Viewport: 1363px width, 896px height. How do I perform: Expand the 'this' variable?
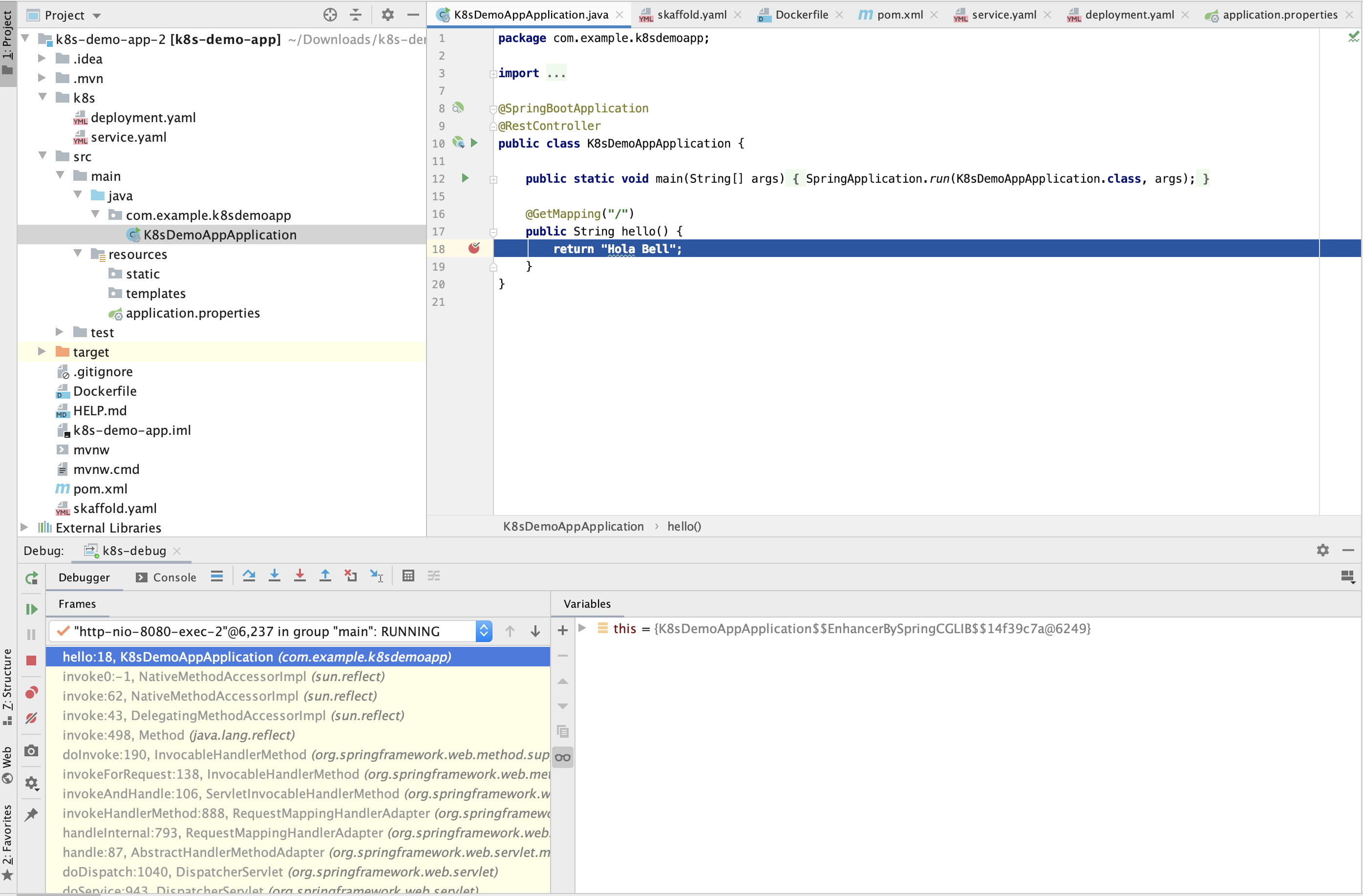(x=582, y=628)
